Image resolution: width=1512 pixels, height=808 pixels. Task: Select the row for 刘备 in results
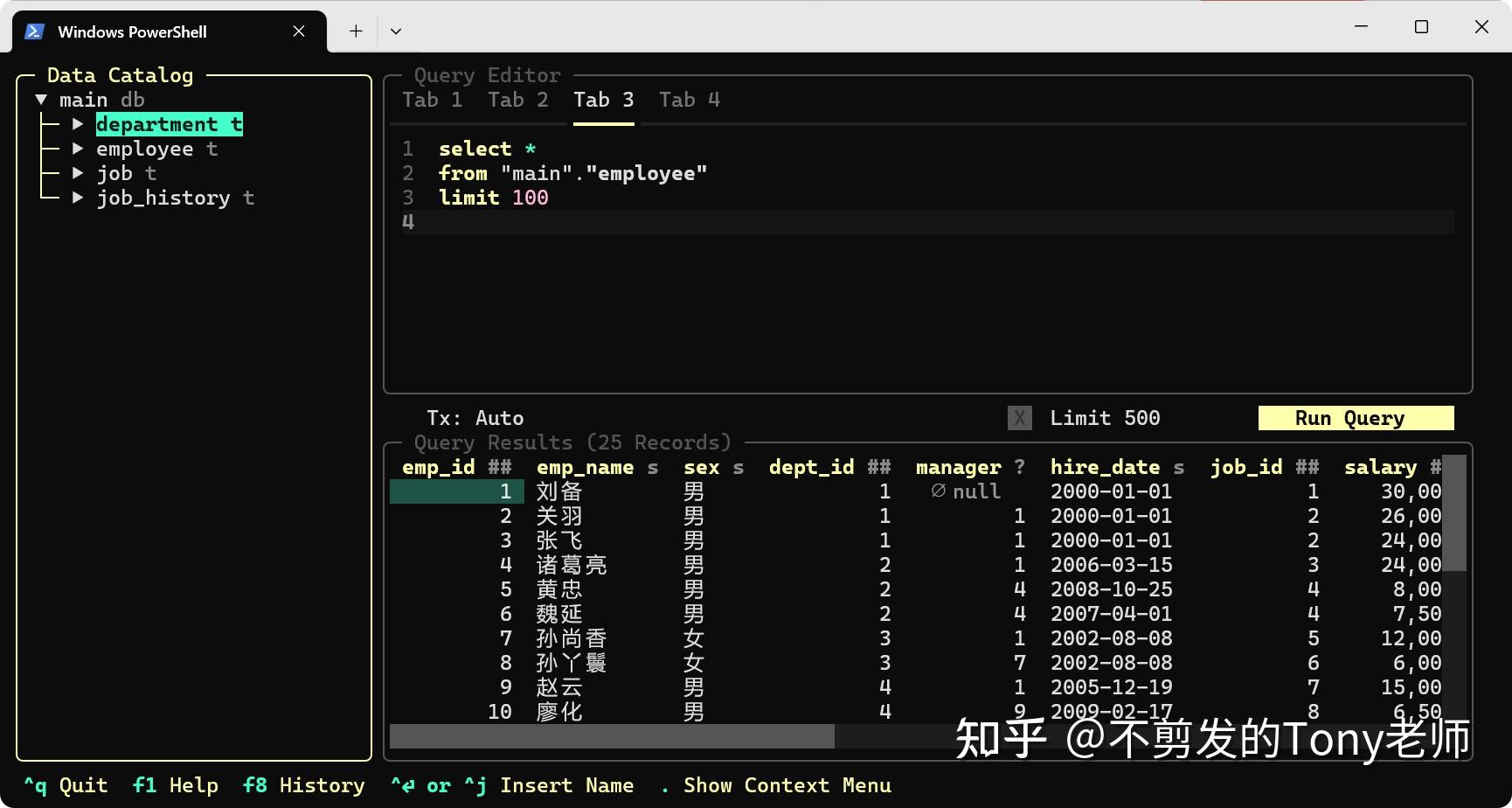(559, 491)
